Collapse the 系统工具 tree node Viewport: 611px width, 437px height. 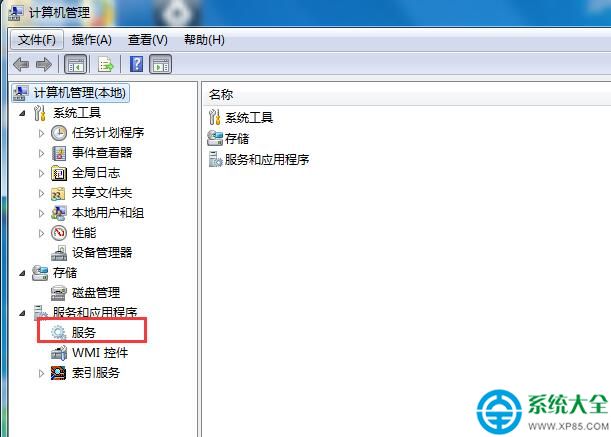point(23,113)
